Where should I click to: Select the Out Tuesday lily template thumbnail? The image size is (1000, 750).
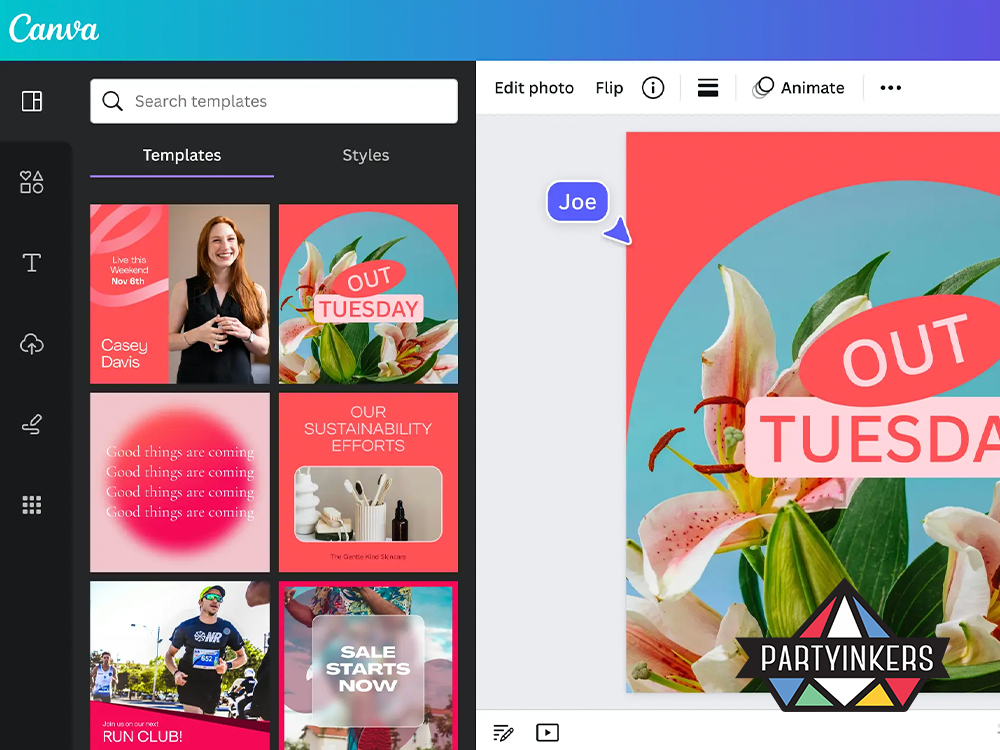(x=369, y=294)
